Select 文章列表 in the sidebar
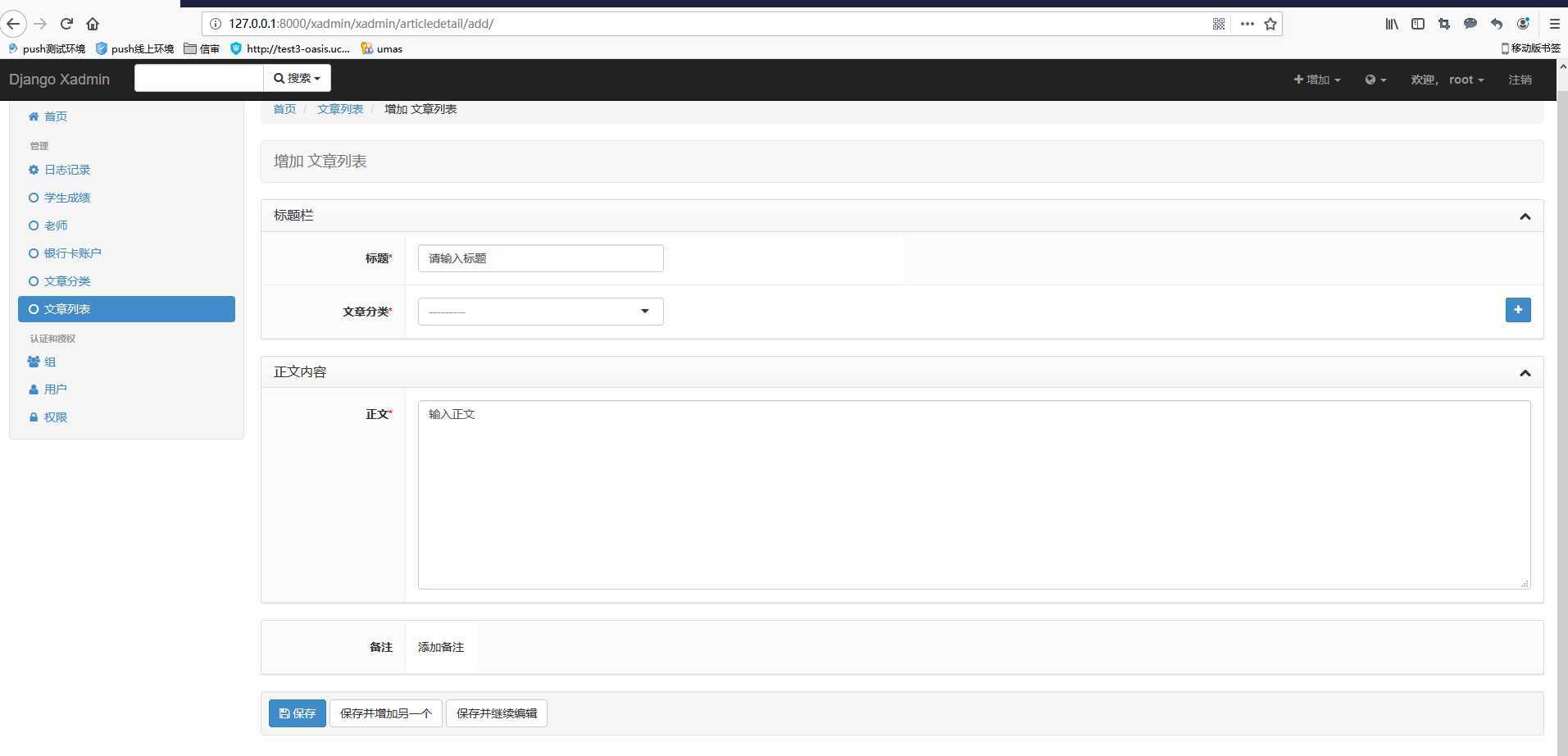The width and height of the screenshot is (1568, 756). tap(126, 309)
